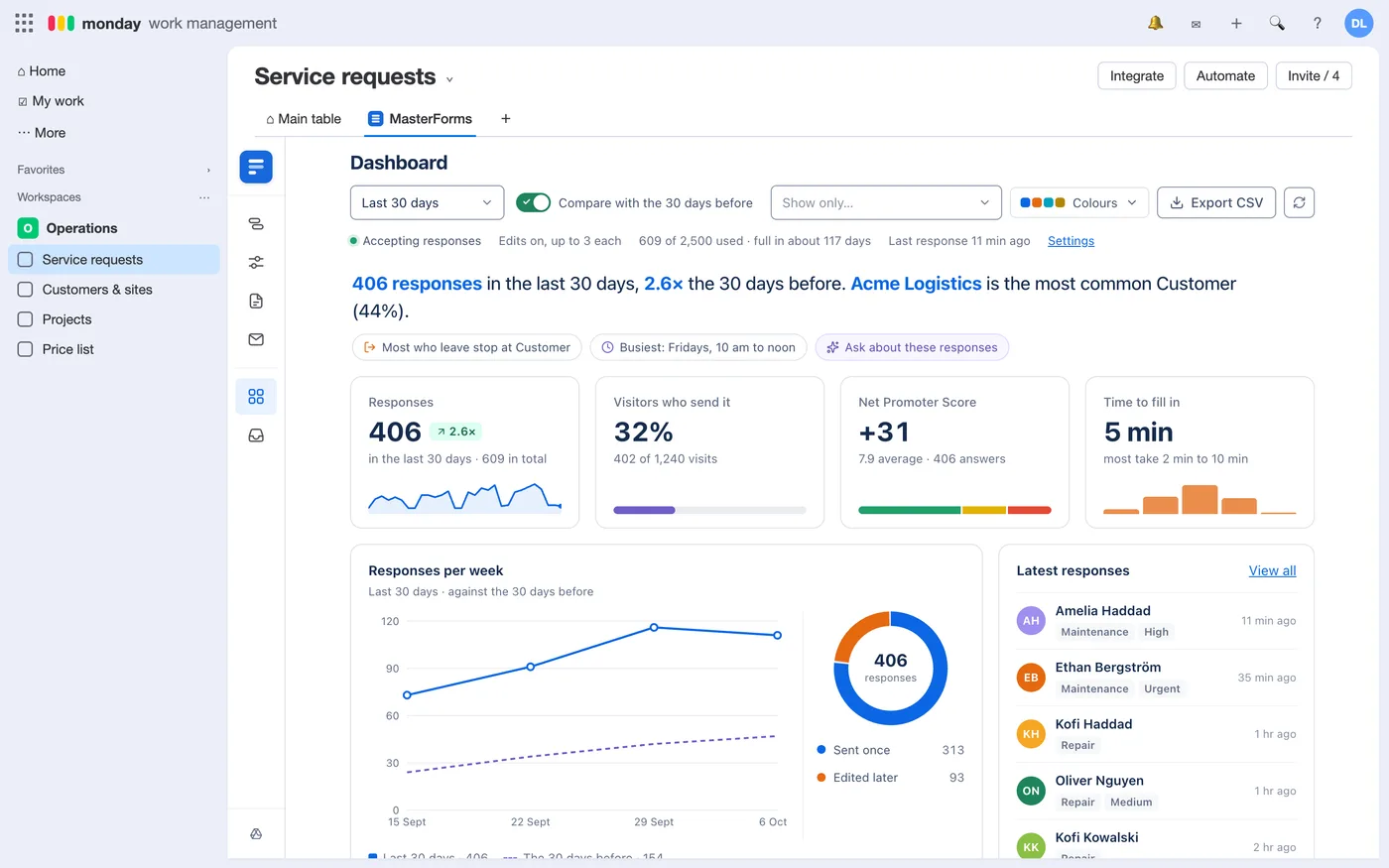
Task: Open Operations workspace icon
Action: click(28, 228)
